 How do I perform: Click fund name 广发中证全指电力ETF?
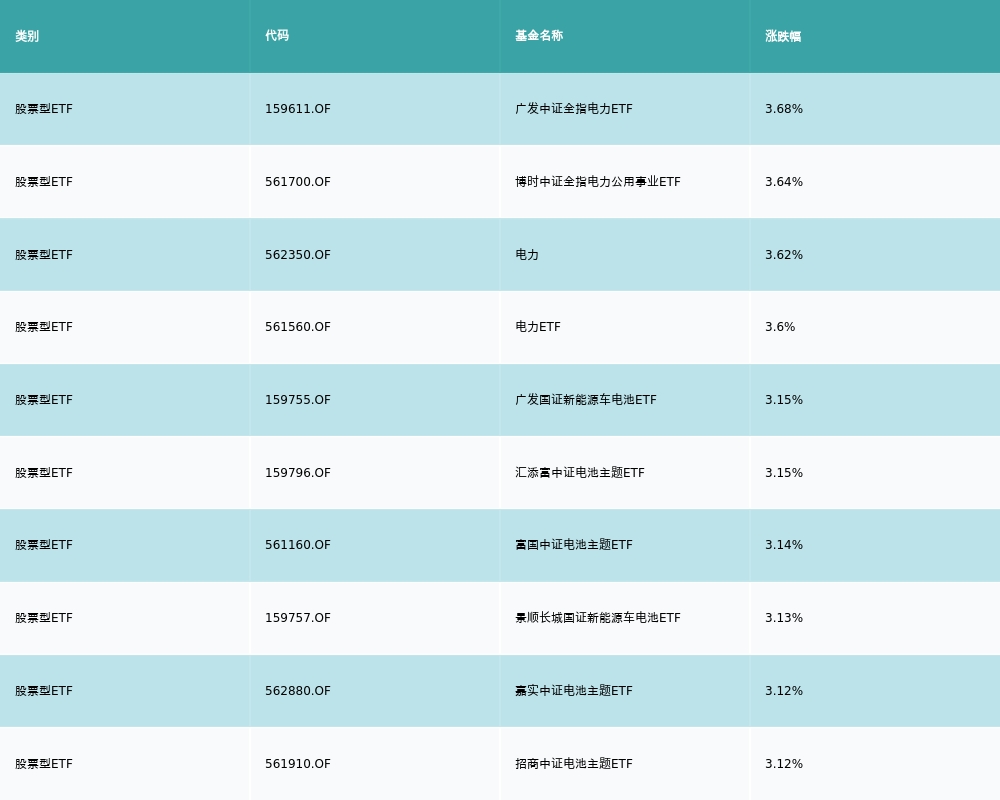[x=574, y=109]
